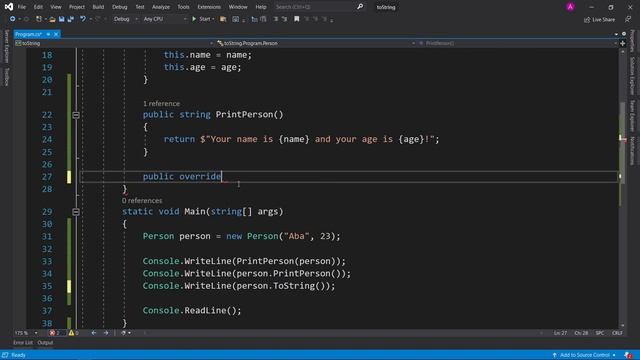Collapse the PrintPerson method at line 22
The height and width of the screenshot is (360, 640).
(x=76, y=115)
